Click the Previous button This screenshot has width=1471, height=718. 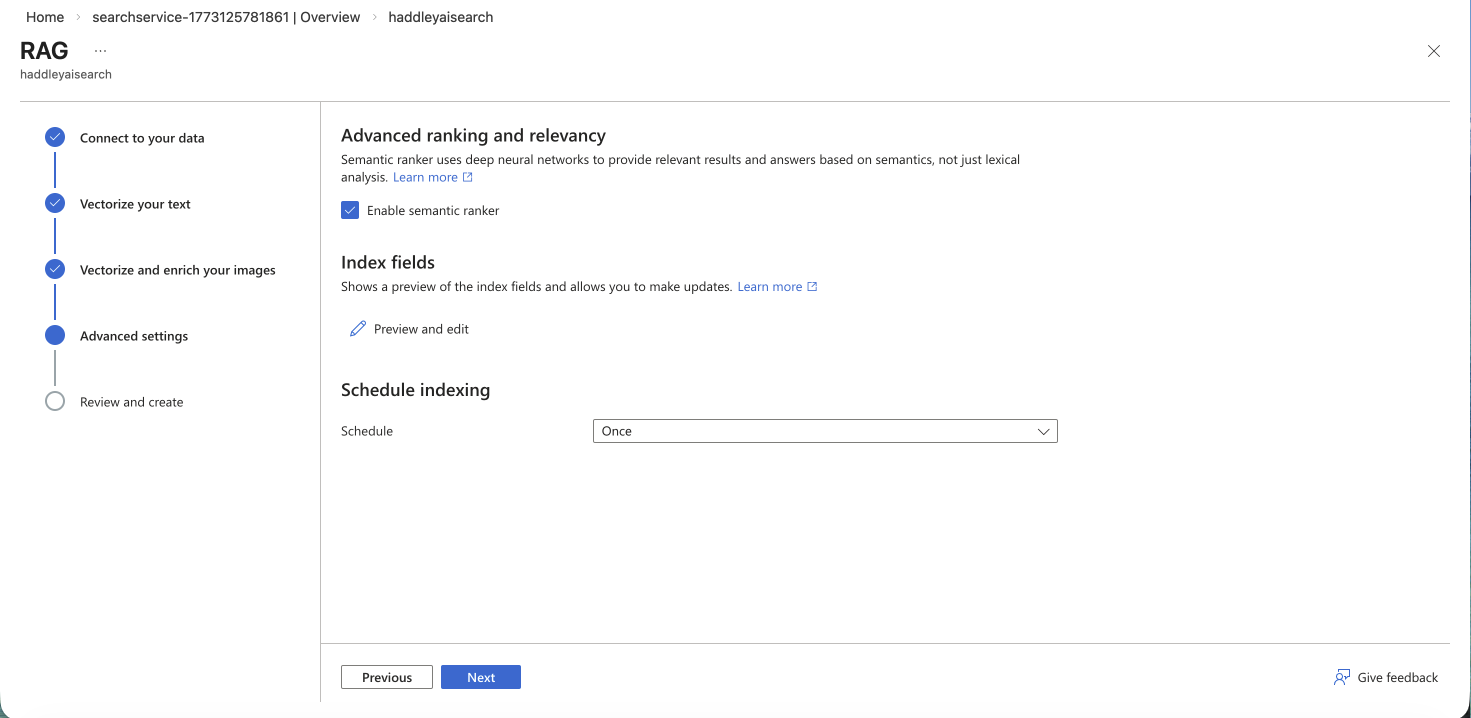tap(386, 677)
